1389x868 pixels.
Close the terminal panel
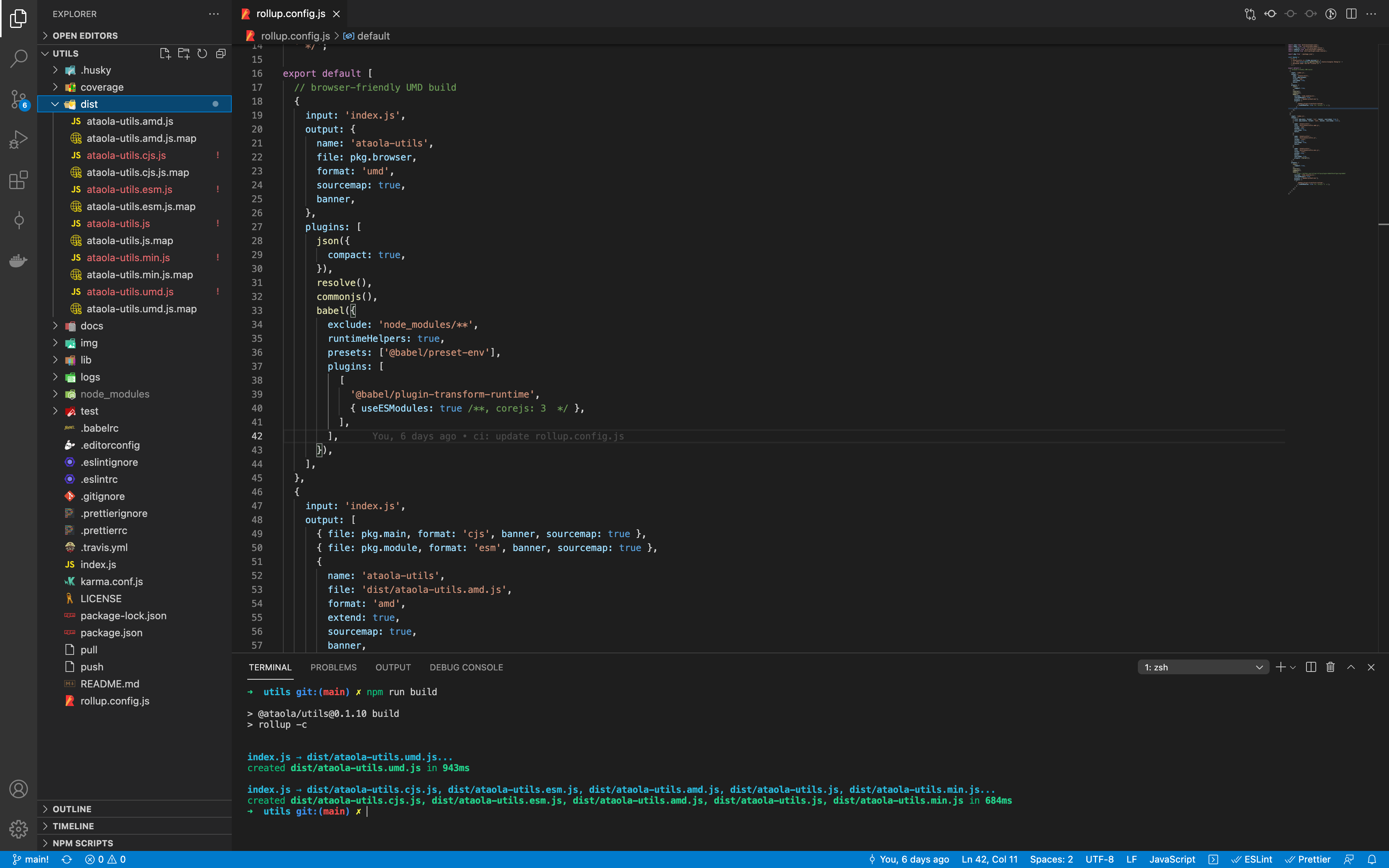click(x=1371, y=667)
